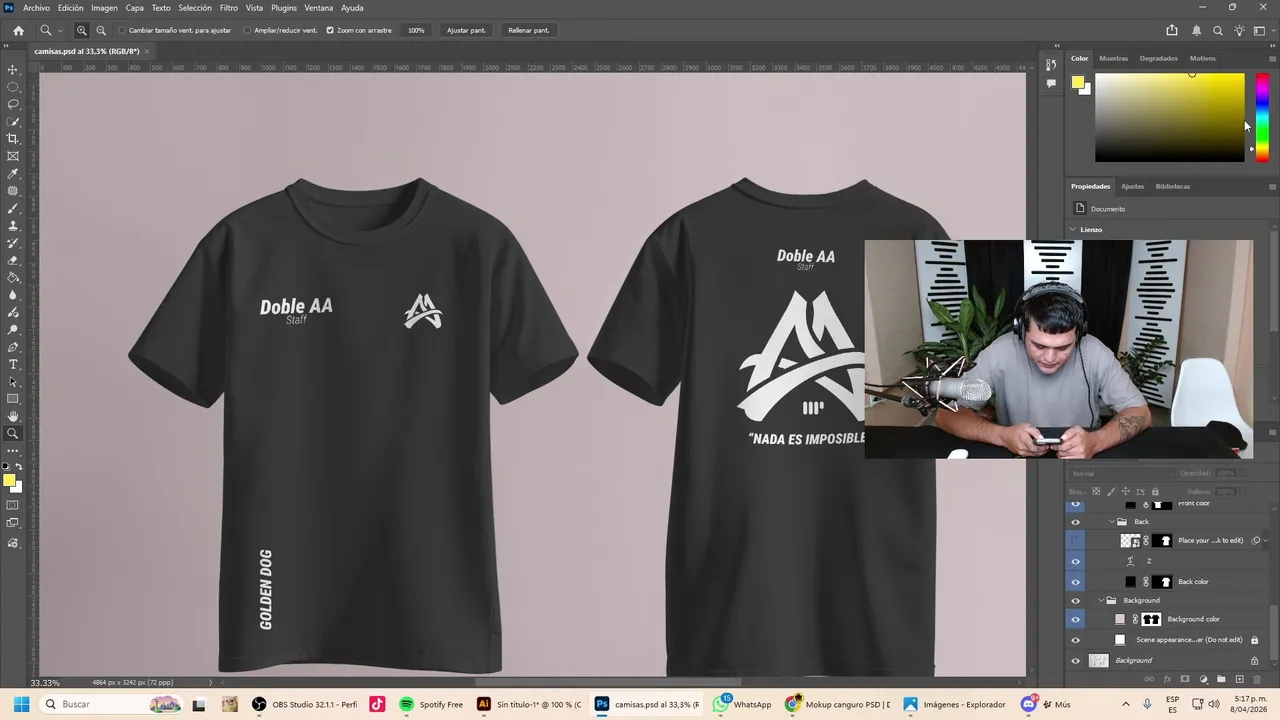Select the Path Selection arrow tool
This screenshot has height=720, width=1280.
coord(13,382)
